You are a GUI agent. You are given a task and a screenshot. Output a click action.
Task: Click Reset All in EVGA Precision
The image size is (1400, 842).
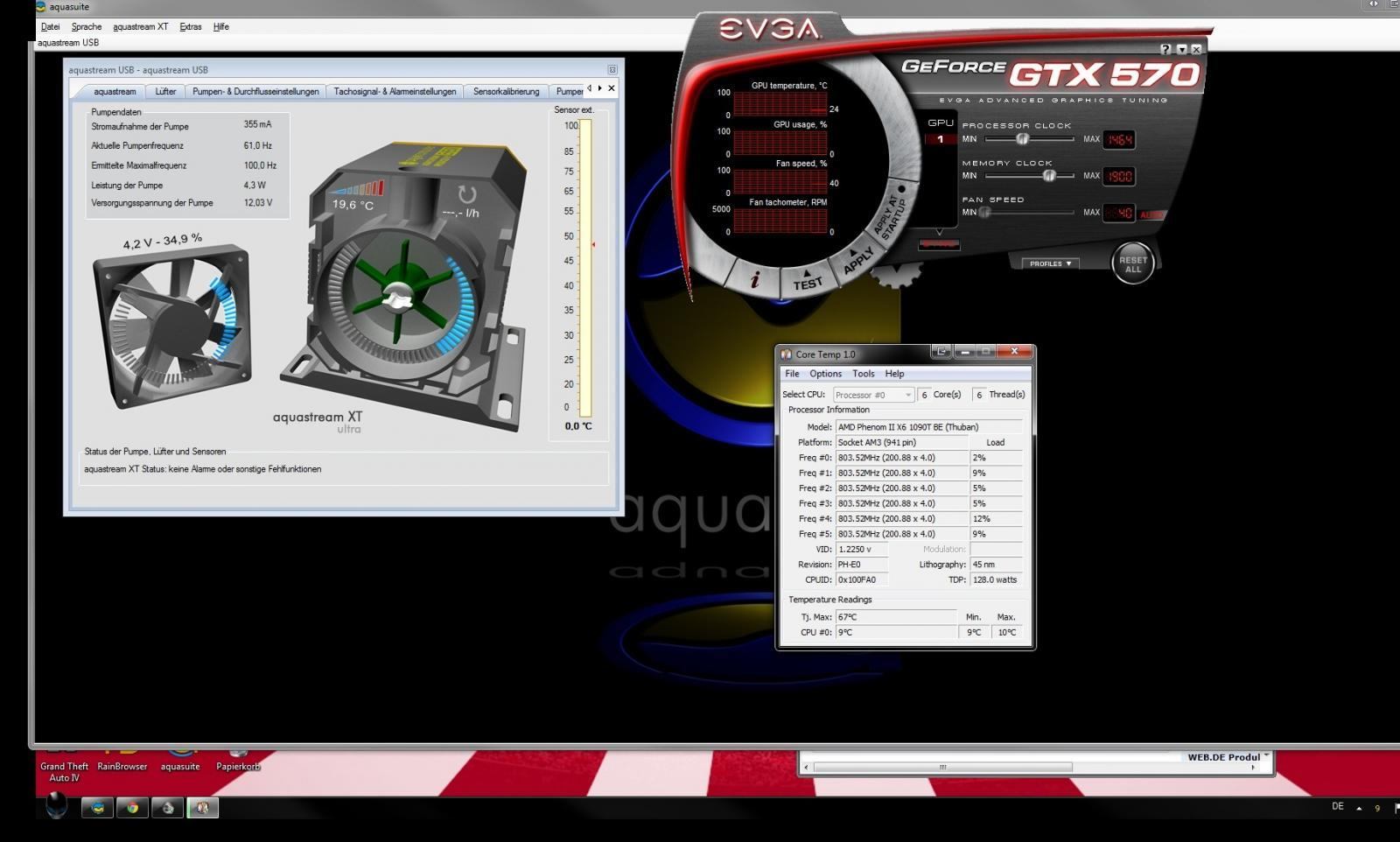click(1132, 263)
